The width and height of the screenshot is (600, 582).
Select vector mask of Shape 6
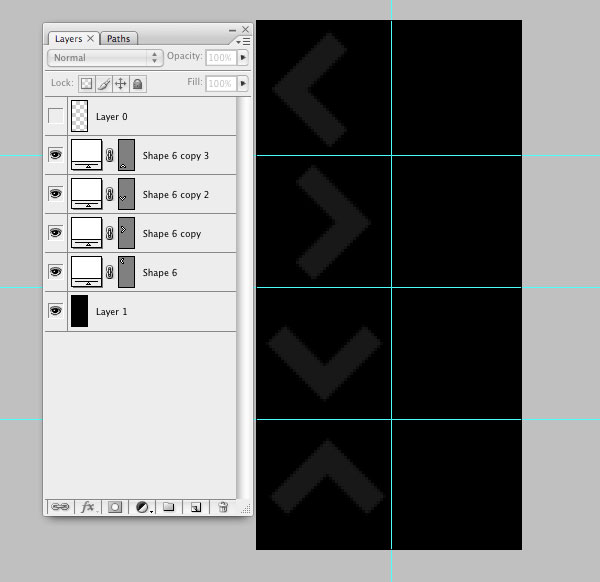[x=126, y=272]
